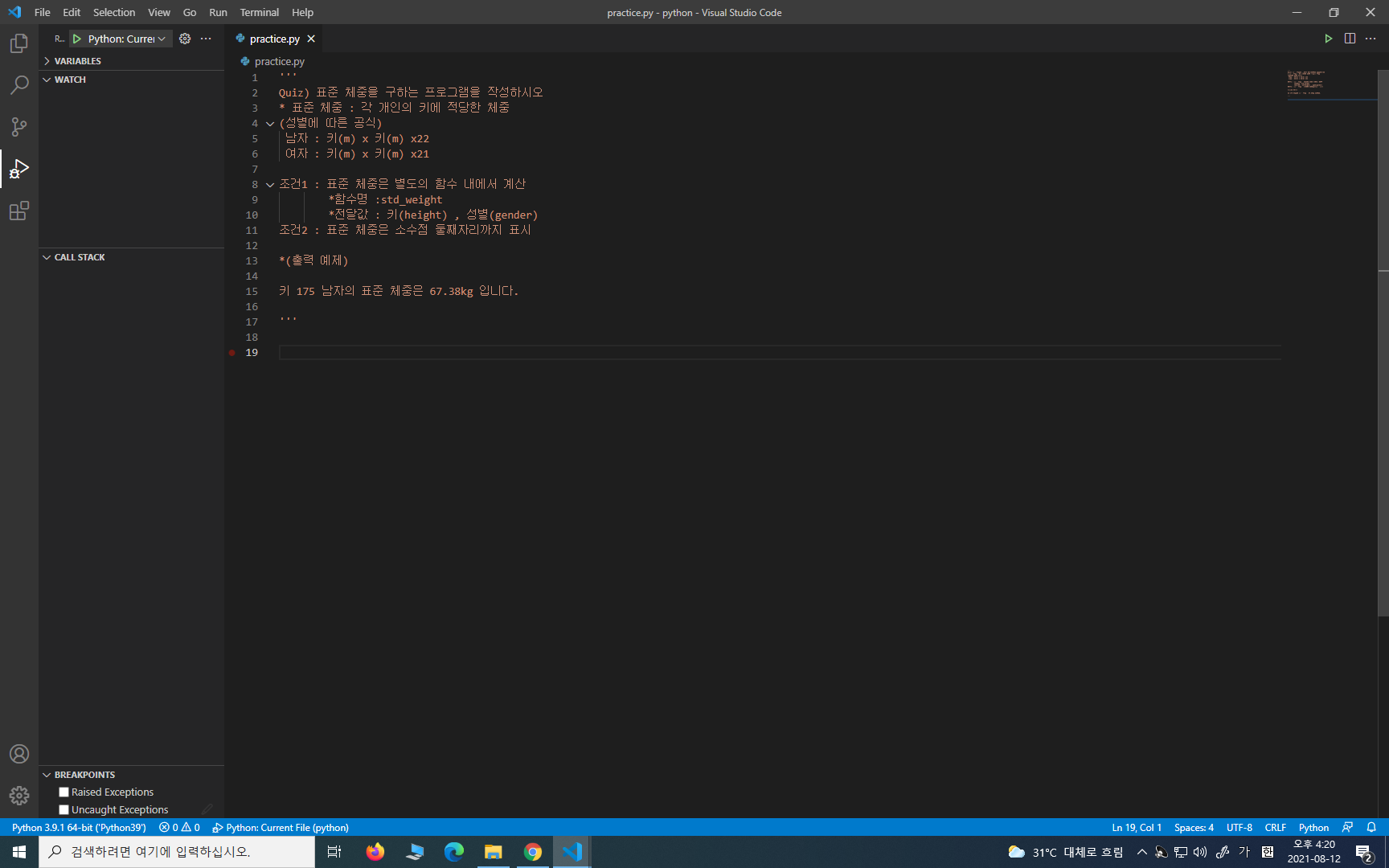Close the practice.py tab
Viewport: 1389px width, 868px height.
click(311, 39)
